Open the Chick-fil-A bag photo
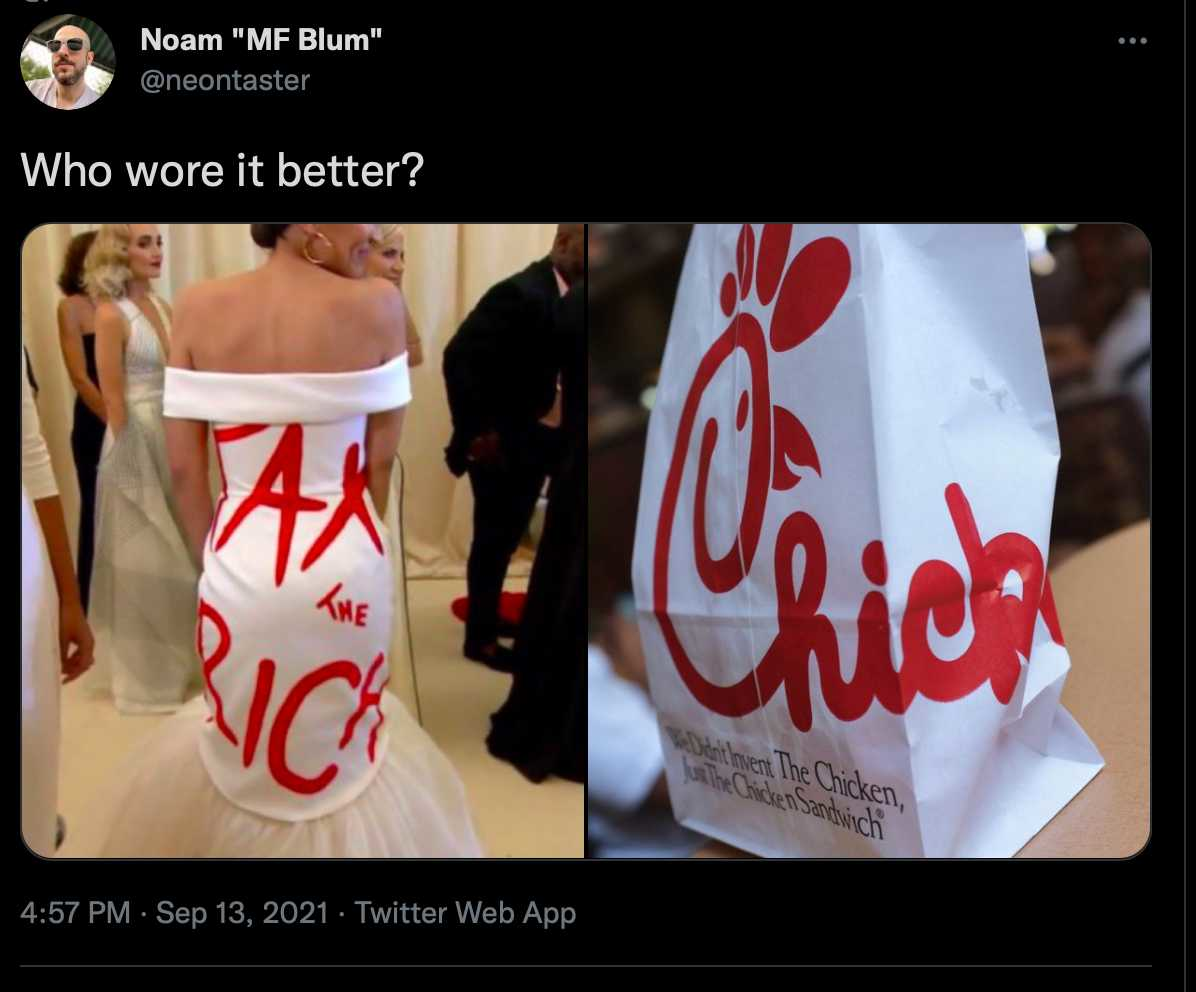 [869, 541]
